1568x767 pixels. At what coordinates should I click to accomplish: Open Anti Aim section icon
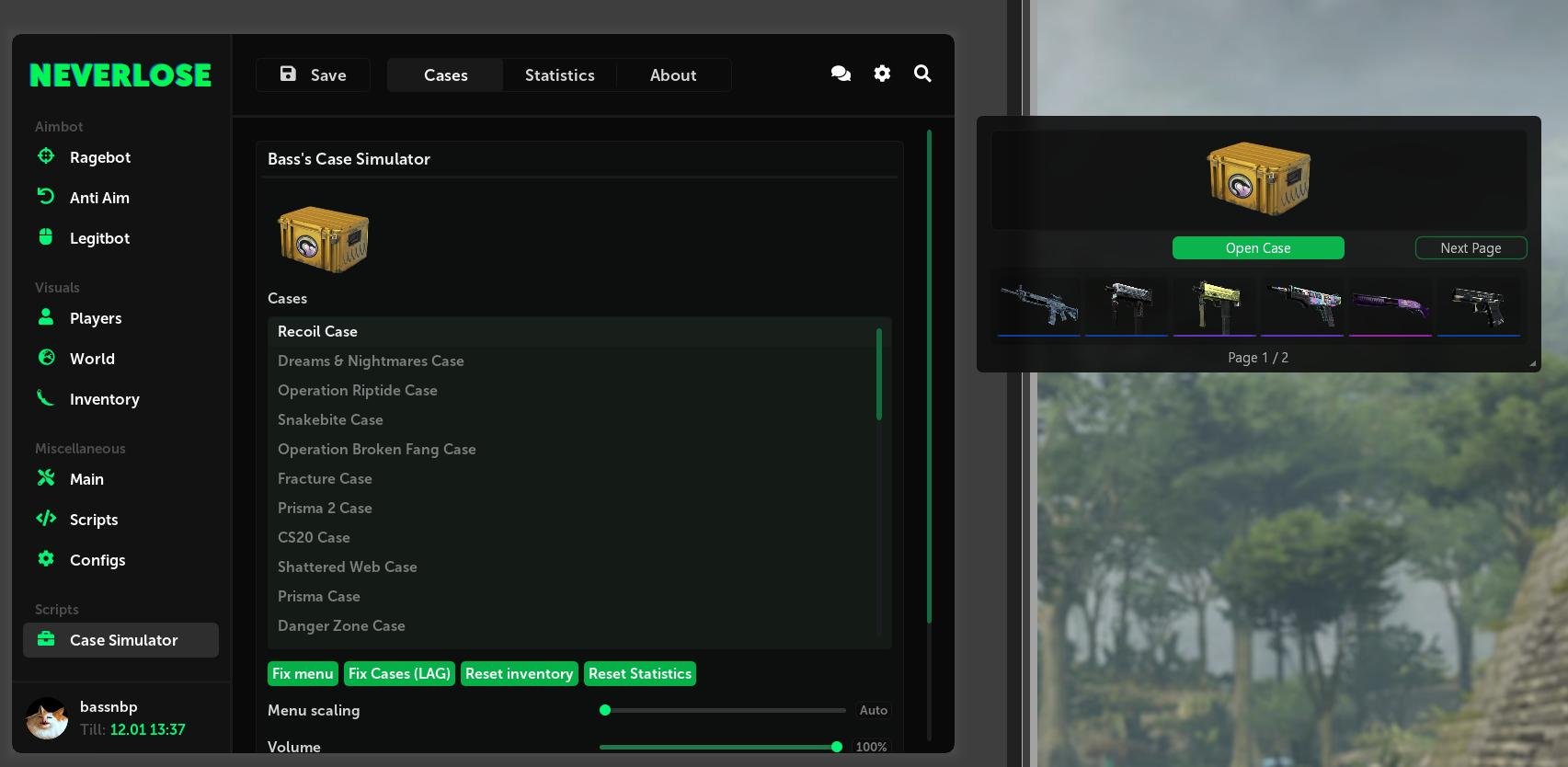coord(46,196)
